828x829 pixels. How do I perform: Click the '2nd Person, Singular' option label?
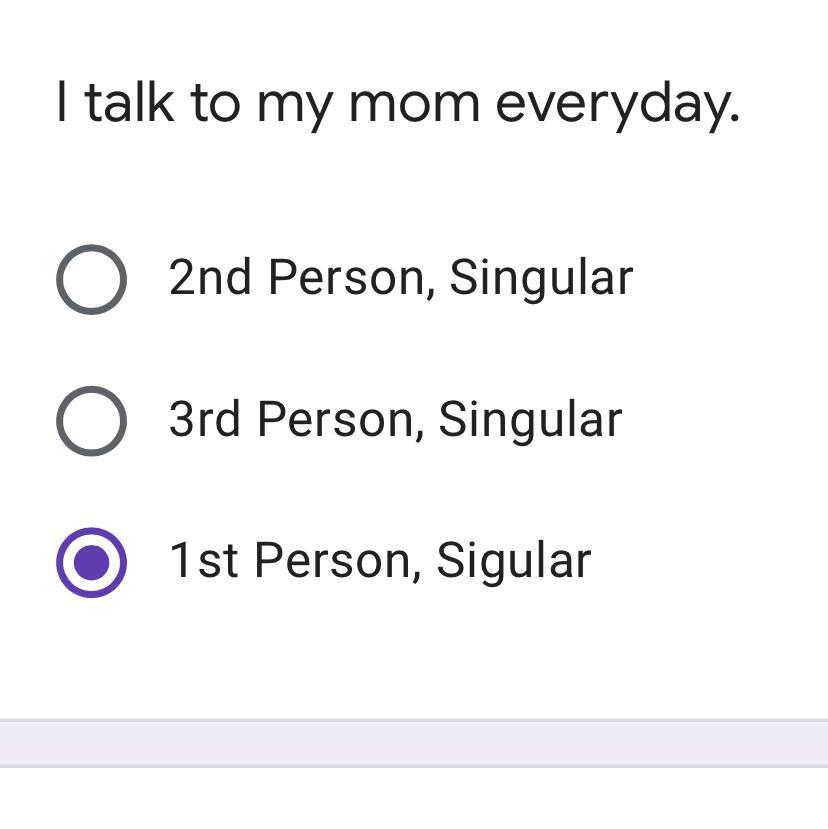[400, 277]
